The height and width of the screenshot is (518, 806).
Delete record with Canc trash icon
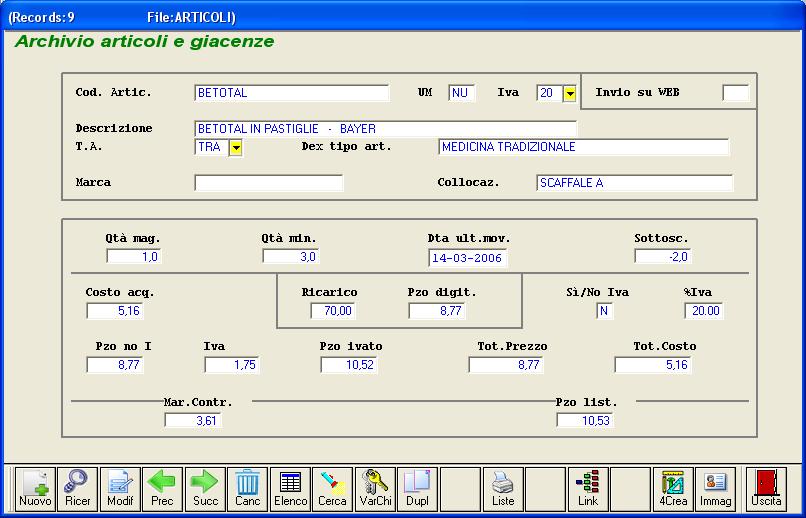pyautogui.click(x=248, y=489)
